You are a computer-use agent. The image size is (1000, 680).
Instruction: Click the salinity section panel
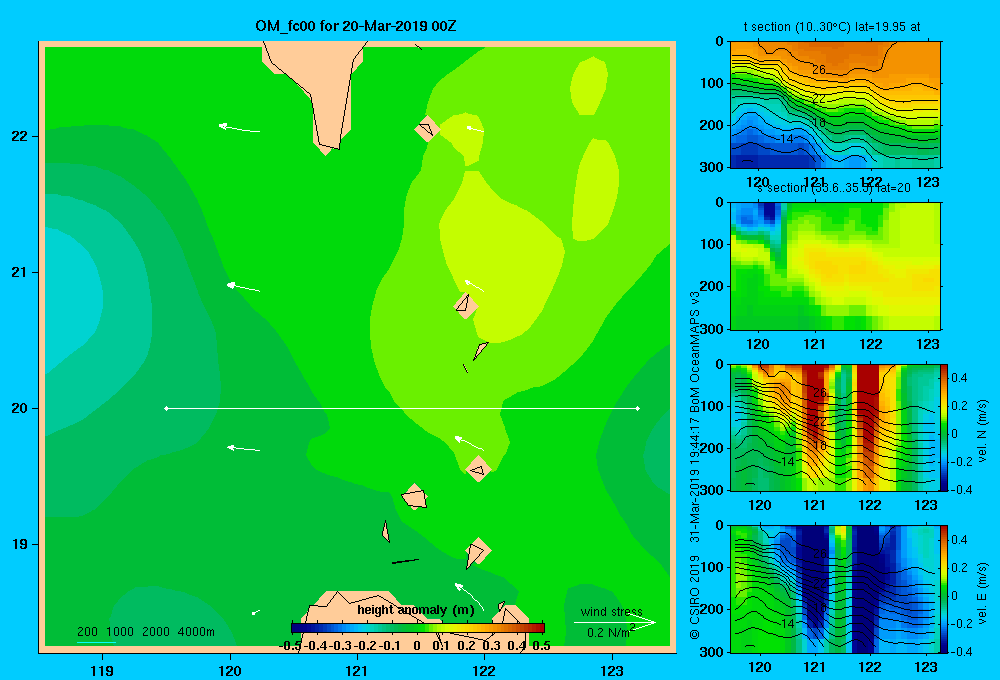835,266
